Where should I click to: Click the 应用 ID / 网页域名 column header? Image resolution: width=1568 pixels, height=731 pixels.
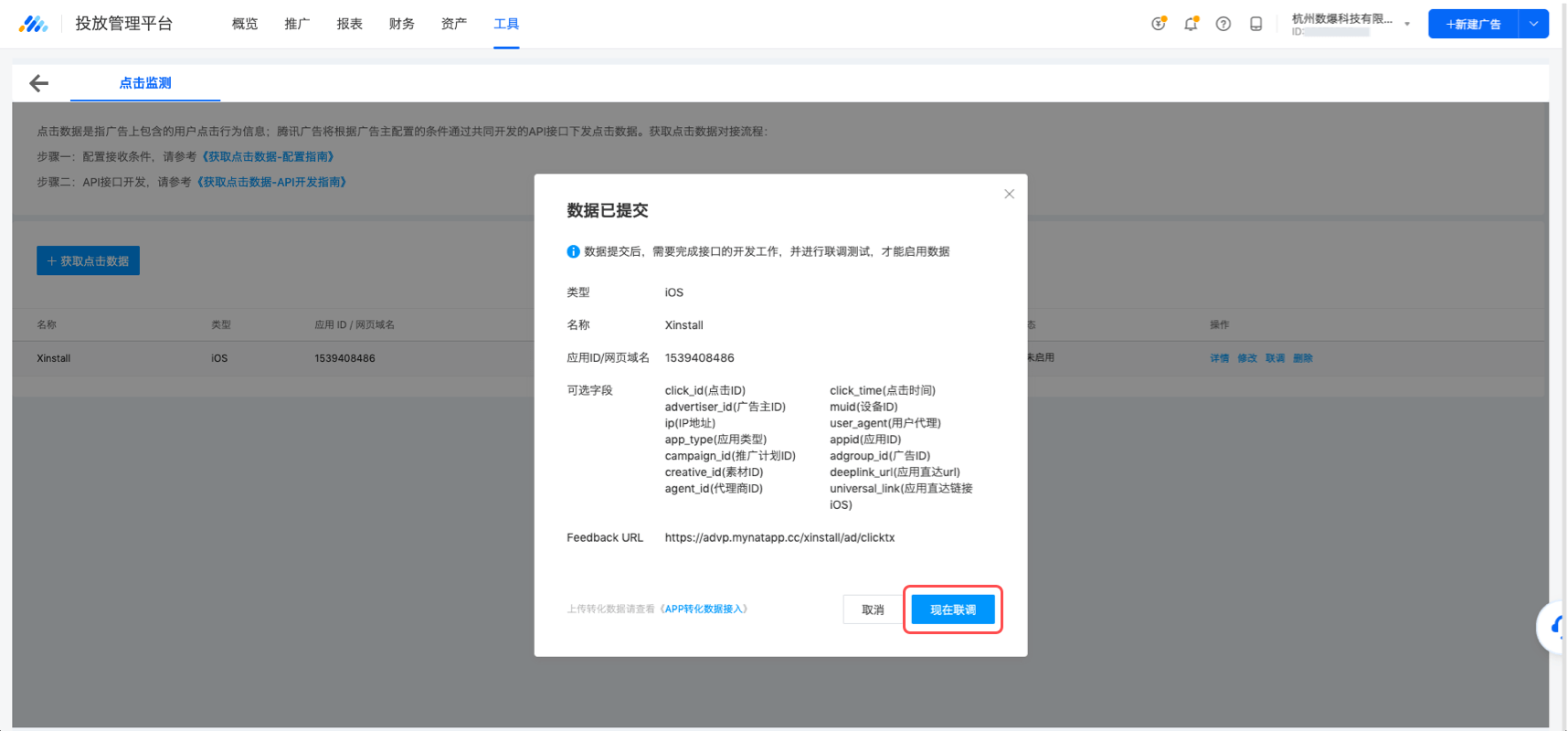pos(355,324)
